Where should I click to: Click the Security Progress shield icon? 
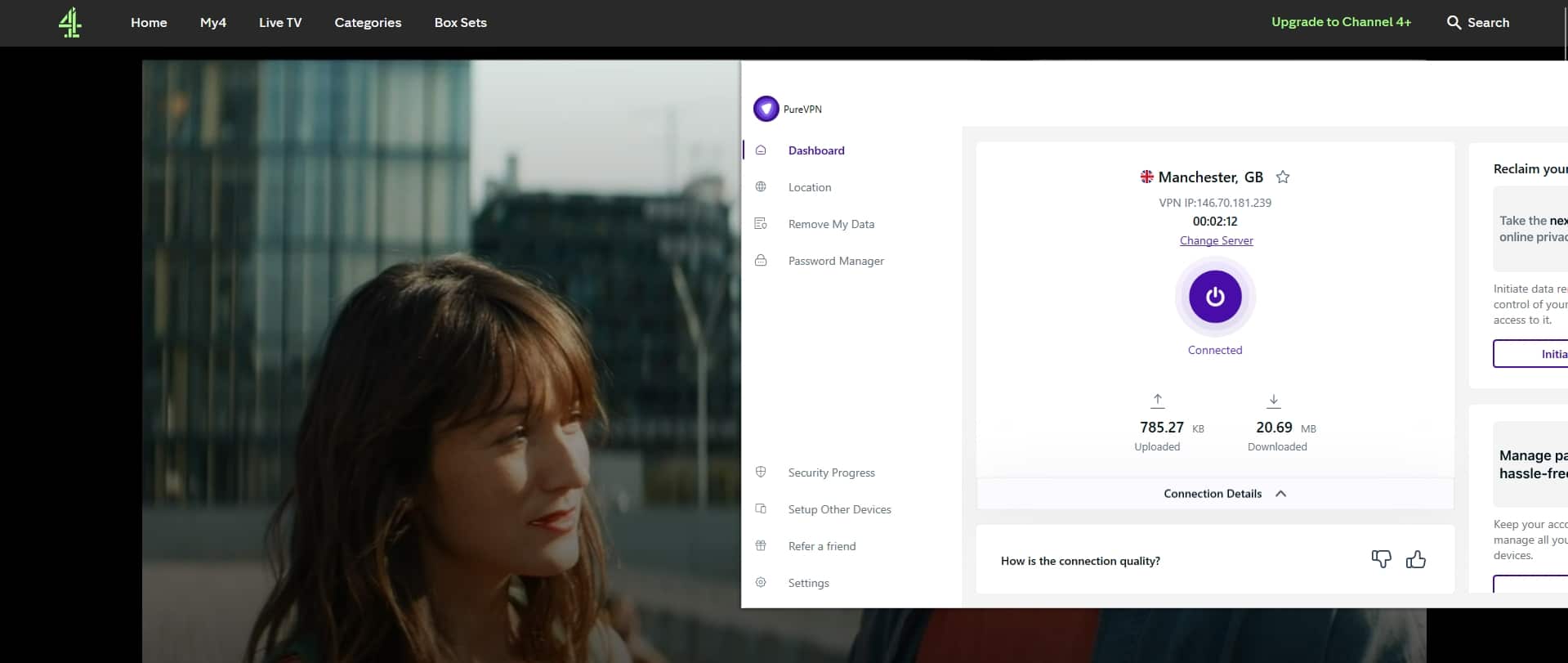point(761,473)
